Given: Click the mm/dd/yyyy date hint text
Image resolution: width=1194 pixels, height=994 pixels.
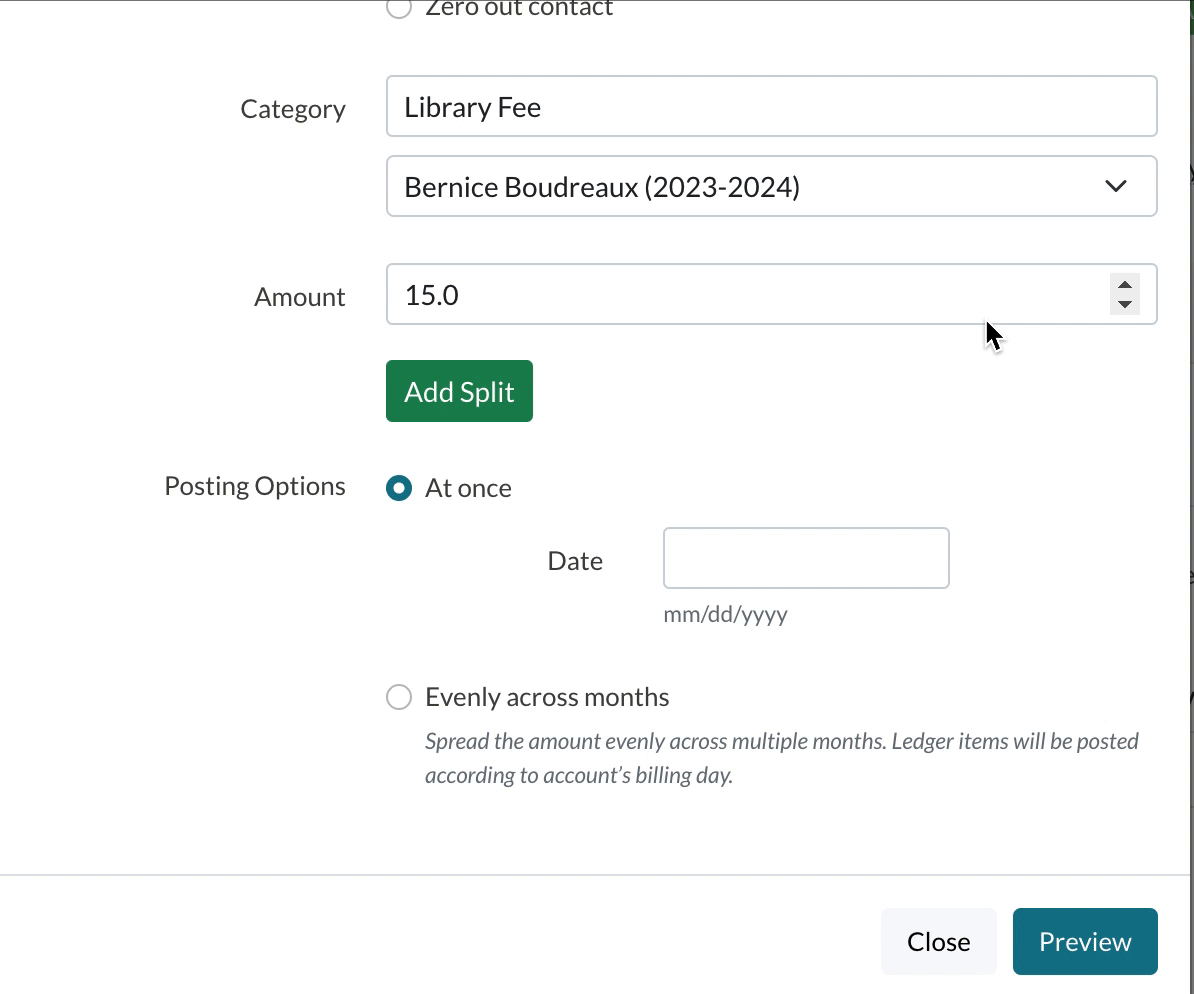Looking at the screenshot, I should coord(726,614).
